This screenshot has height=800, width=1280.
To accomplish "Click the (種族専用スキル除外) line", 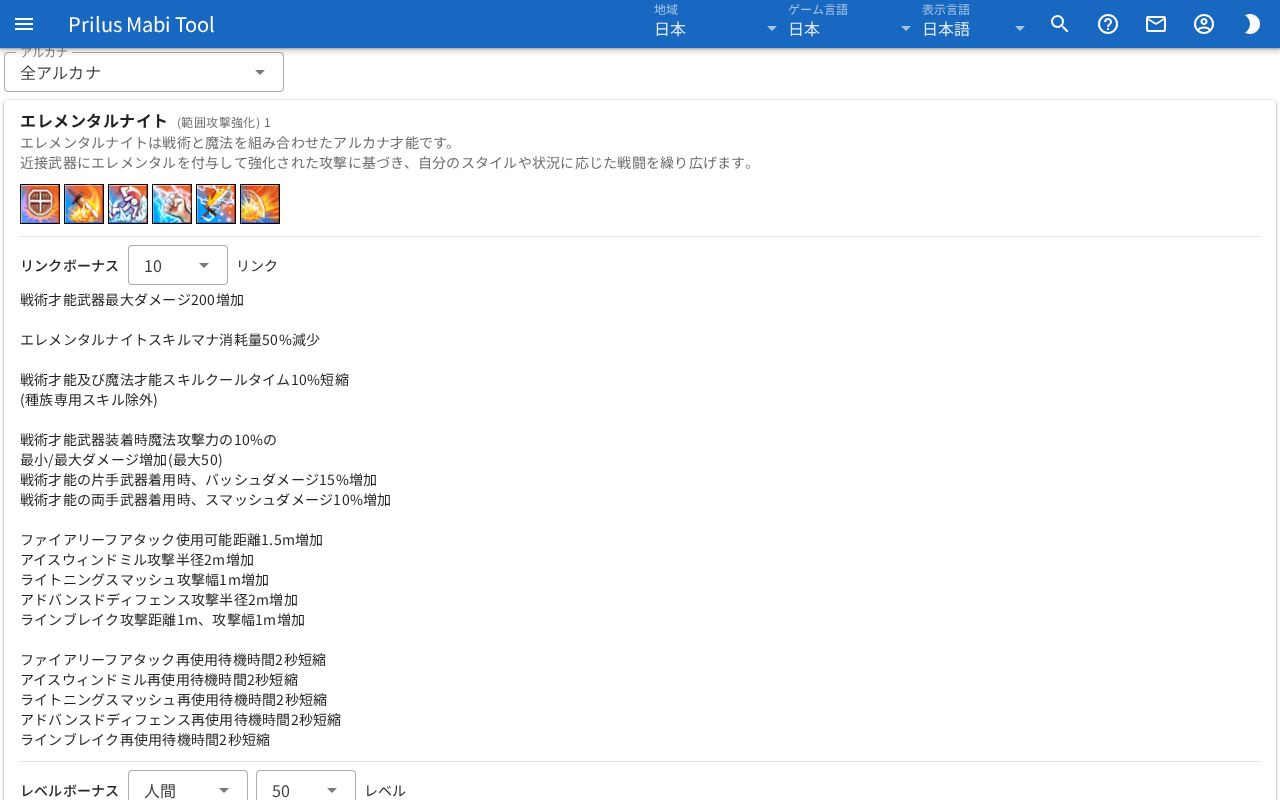I will [x=89, y=400].
